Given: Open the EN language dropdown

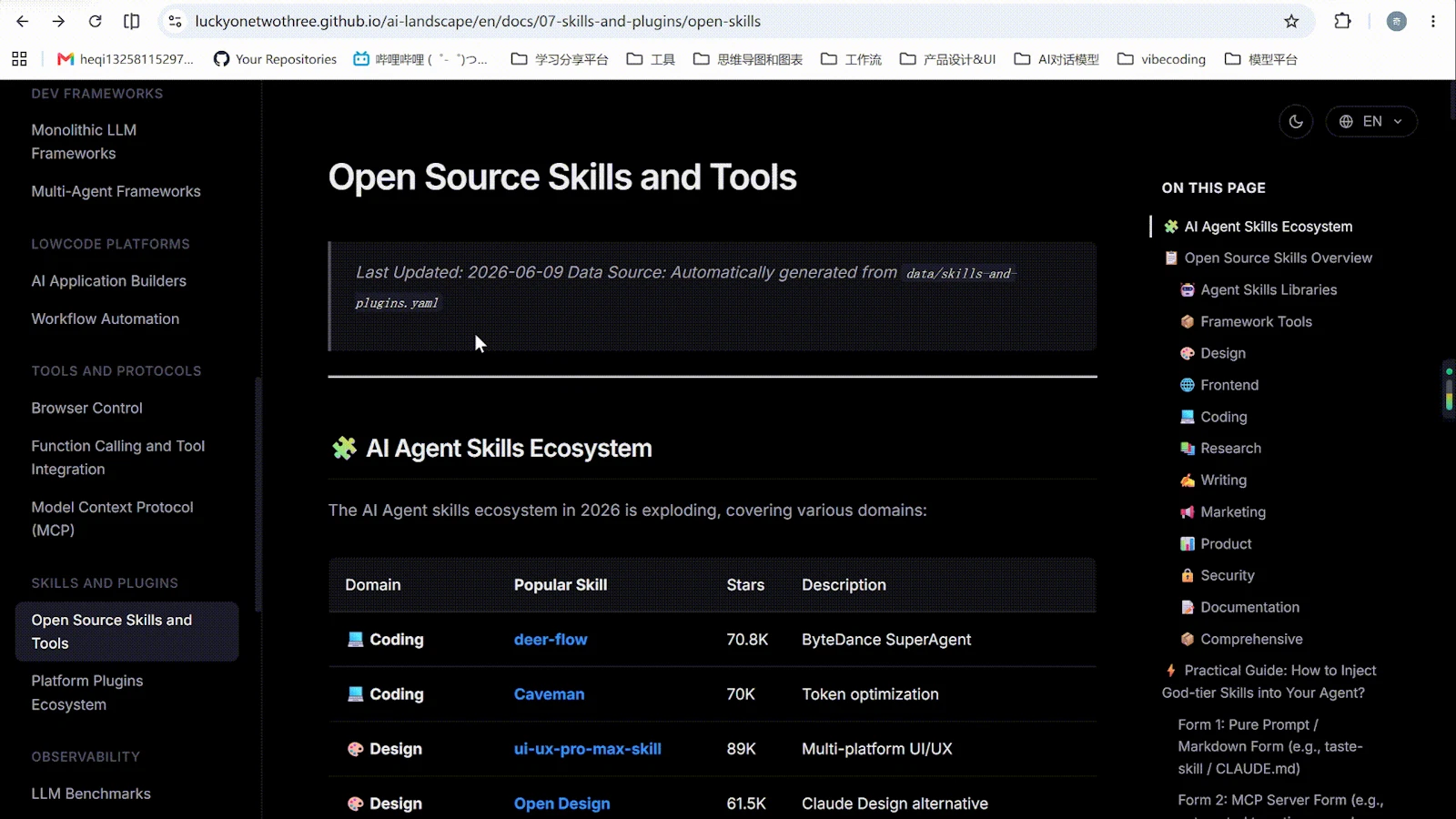Looking at the screenshot, I should (1371, 121).
